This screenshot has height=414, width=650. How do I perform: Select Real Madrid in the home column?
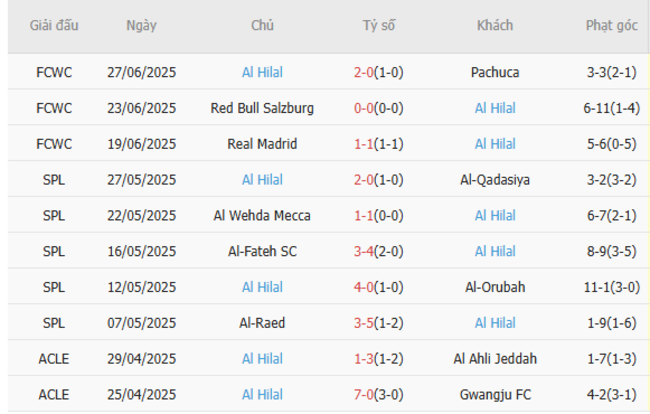262,144
